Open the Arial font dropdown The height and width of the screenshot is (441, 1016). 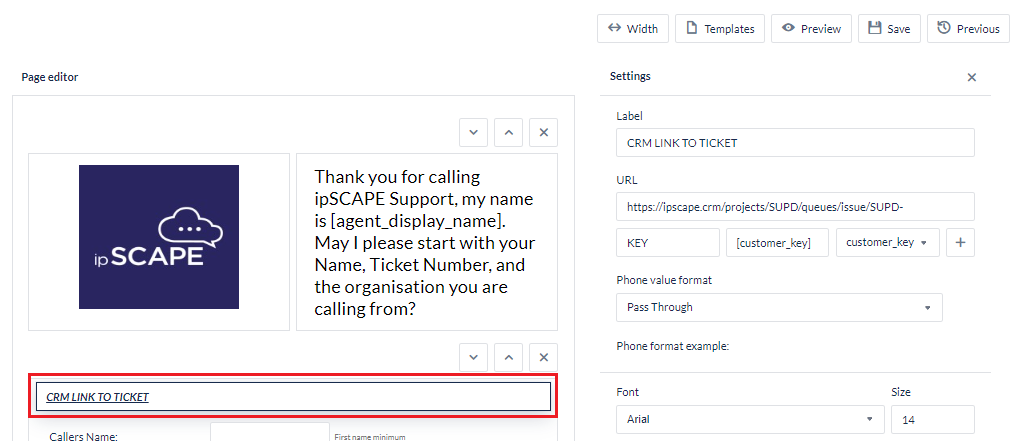coord(750,420)
